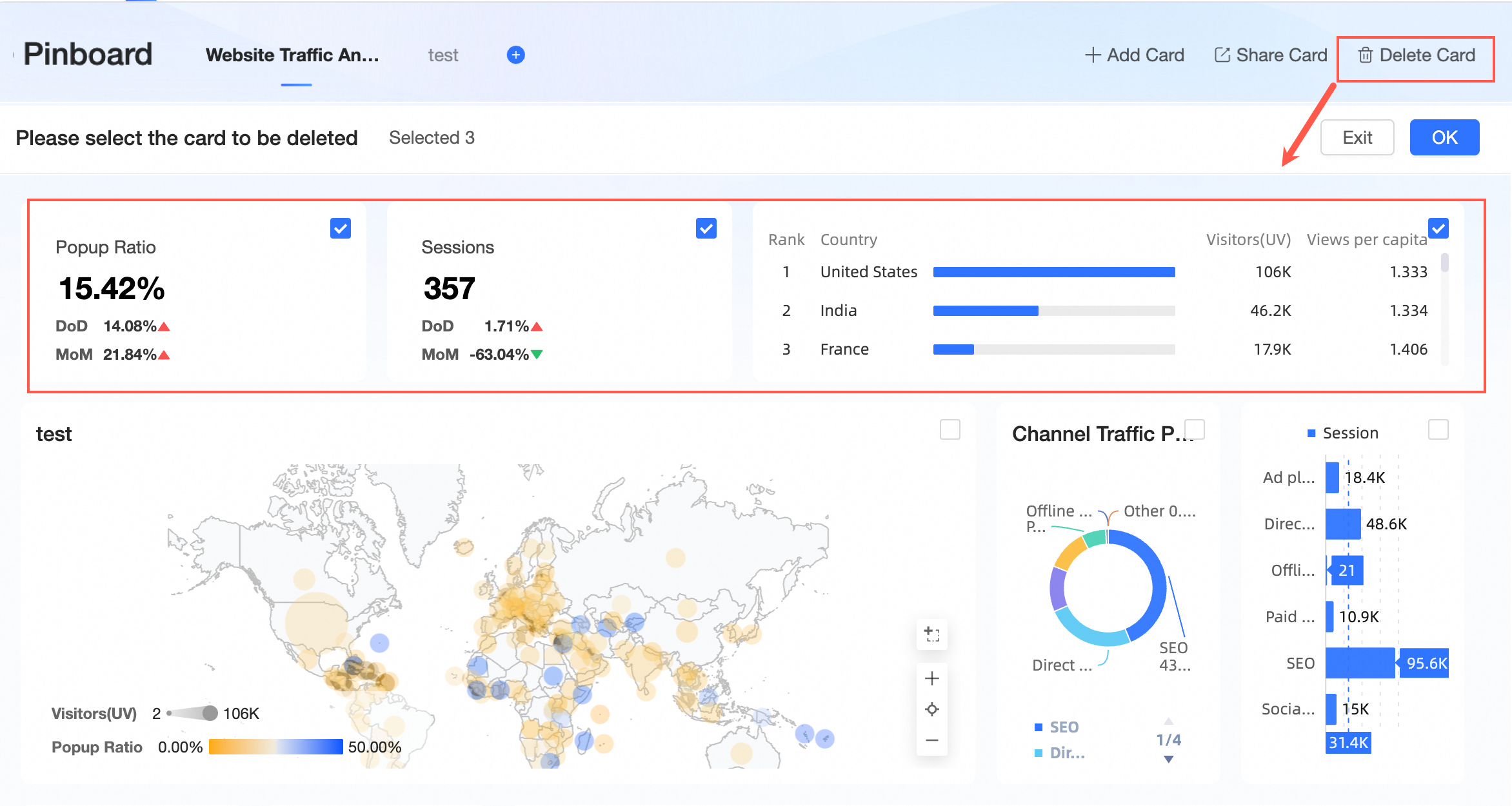
Task: Uncheck the Sessions card checkbox
Action: click(x=706, y=228)
